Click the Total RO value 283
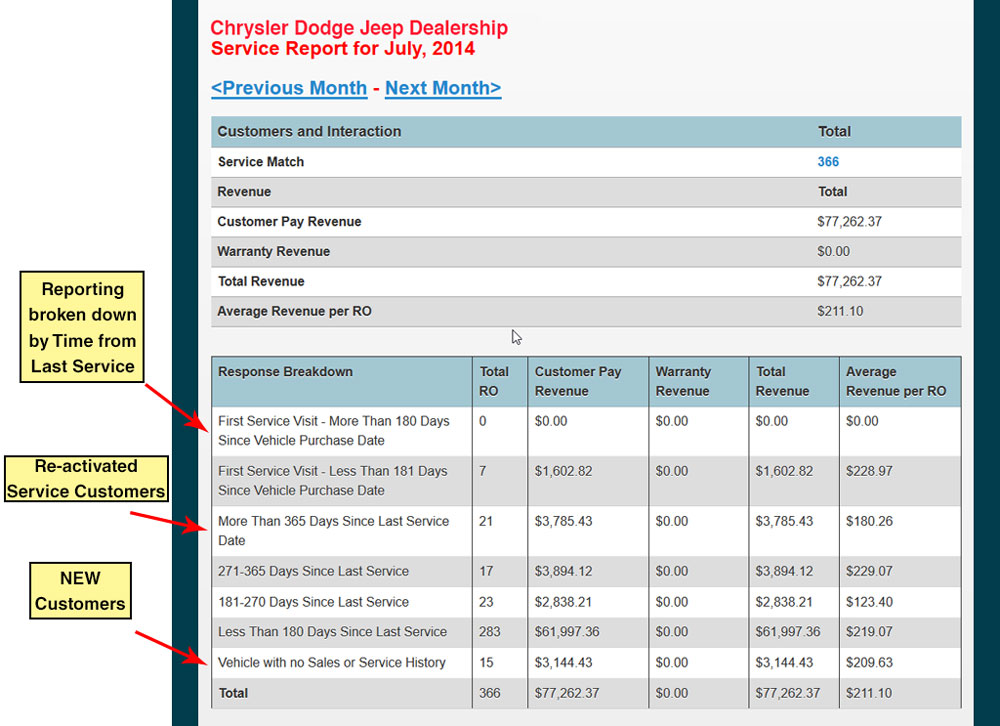1000x726 pixels. (x=490, y=632)
